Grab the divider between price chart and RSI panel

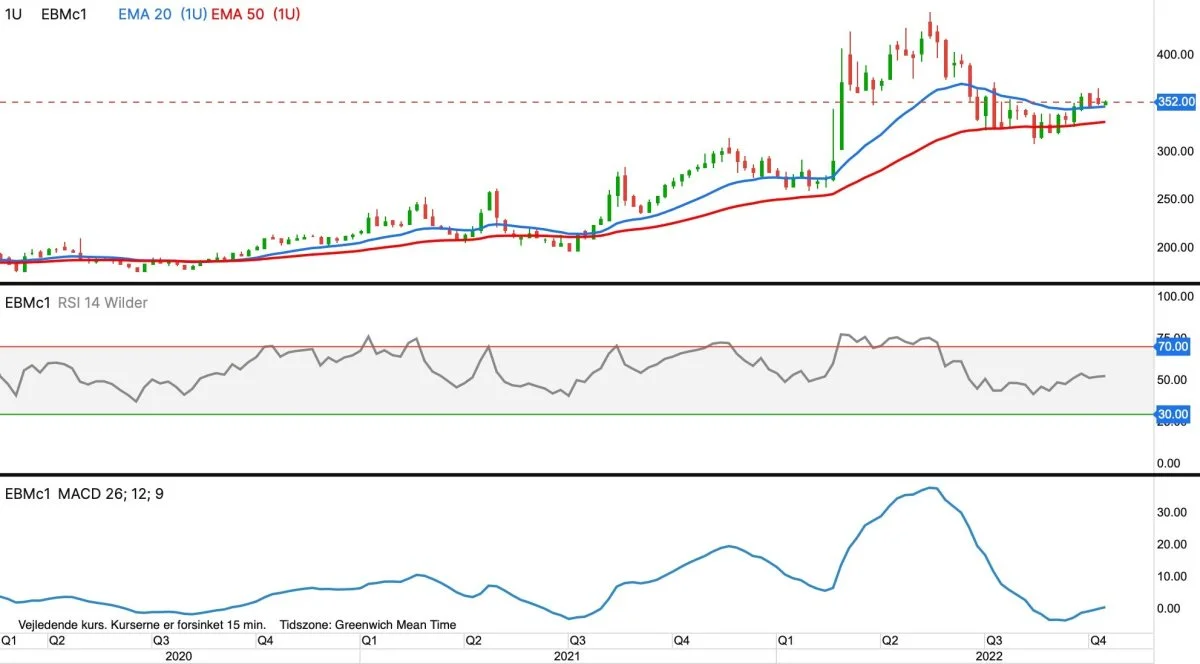(x=600, y=284)
